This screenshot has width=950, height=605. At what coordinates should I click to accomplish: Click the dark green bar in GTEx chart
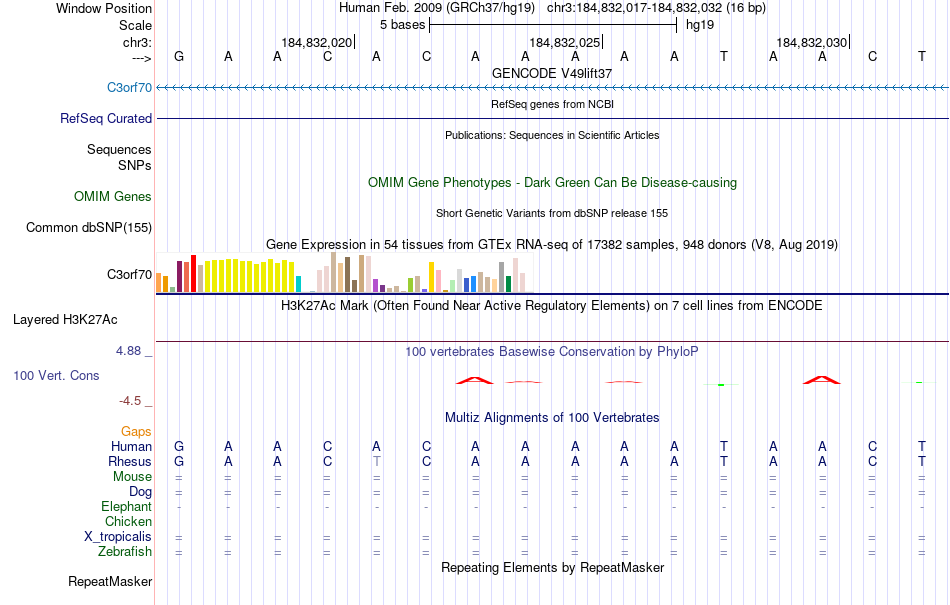tap(508, 284)
